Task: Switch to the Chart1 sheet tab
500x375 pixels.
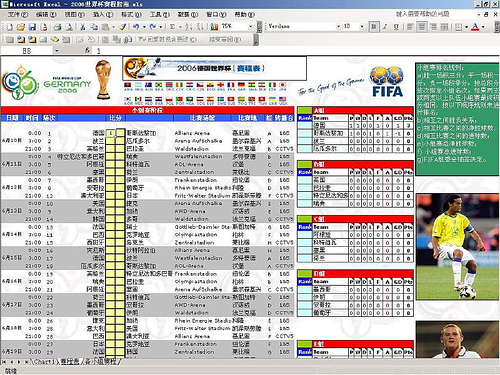Action: (x=44, y=361)
